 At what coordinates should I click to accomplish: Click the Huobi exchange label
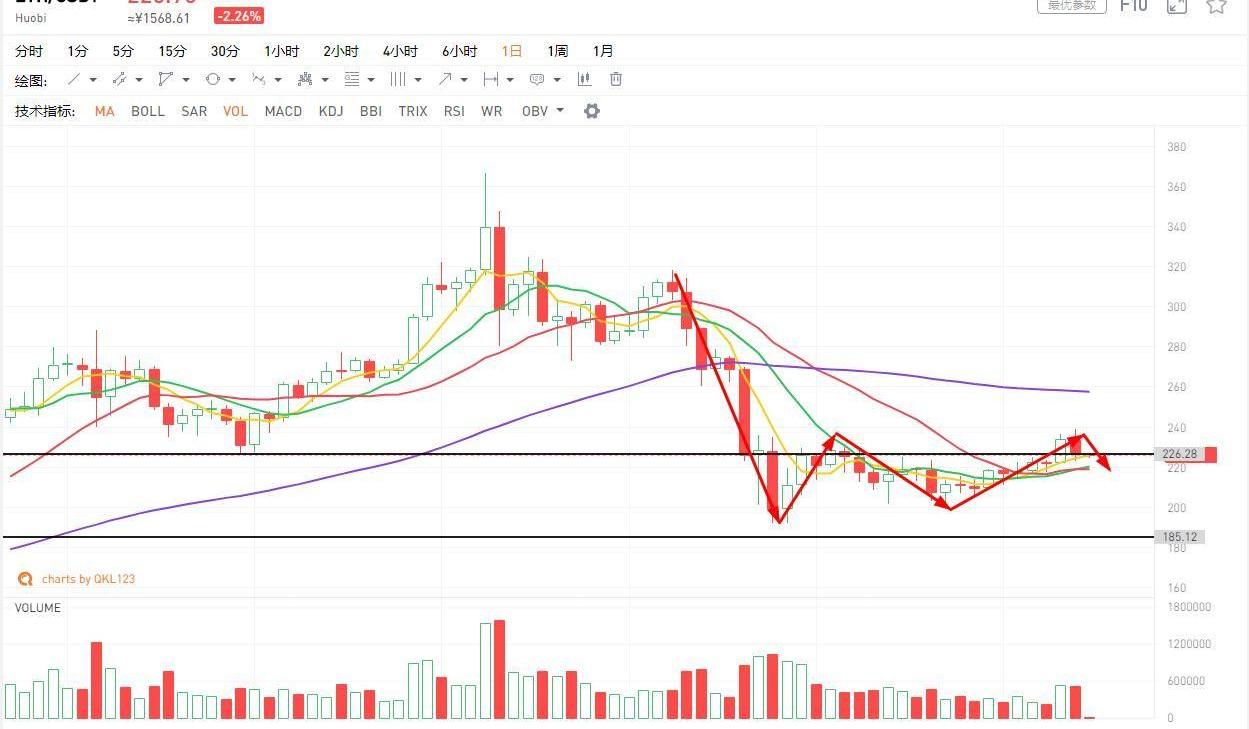[32, 18]
